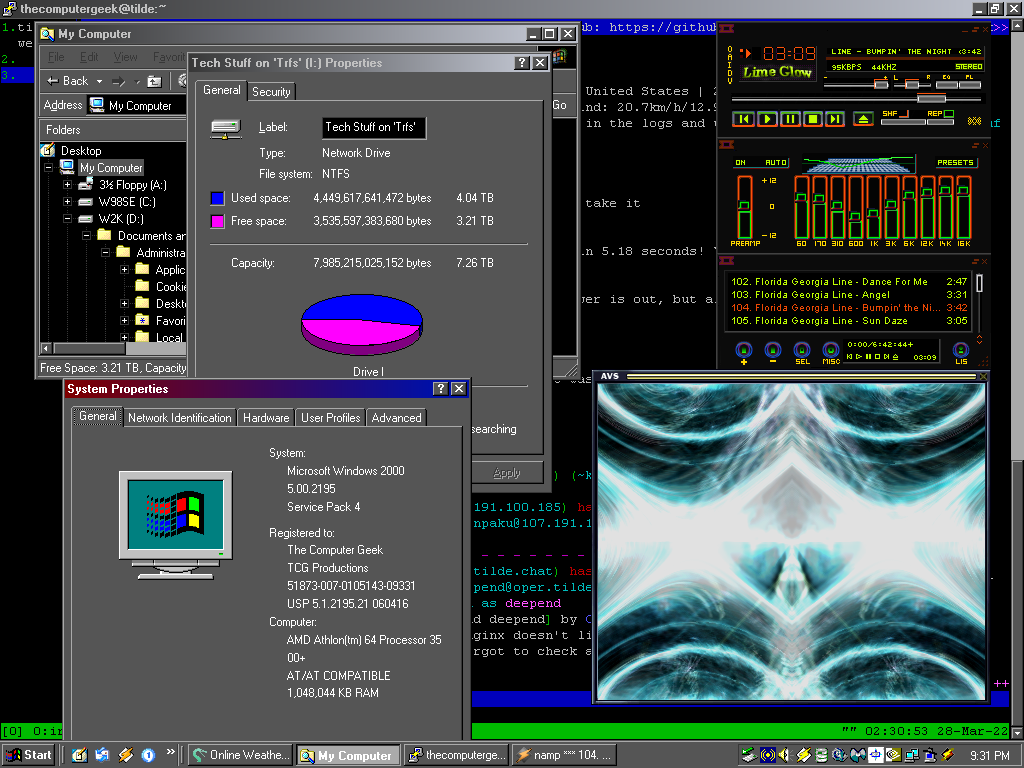Click the Winamp eject/open file button
The width and height of the screenshot is (1024, 768).
(864, 119)
